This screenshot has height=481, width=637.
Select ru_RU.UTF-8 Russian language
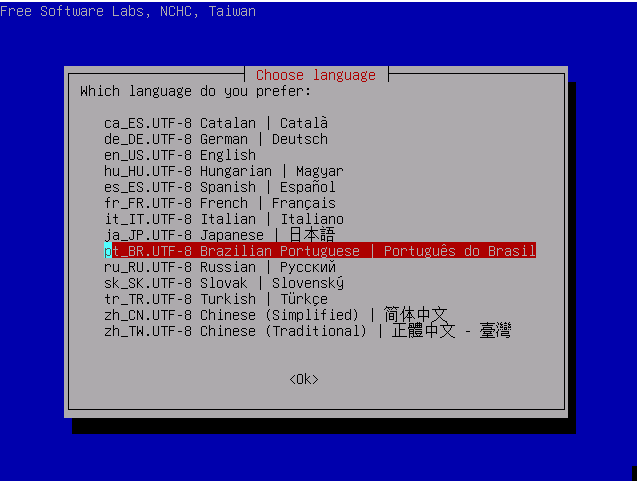[x=220, y=267]
